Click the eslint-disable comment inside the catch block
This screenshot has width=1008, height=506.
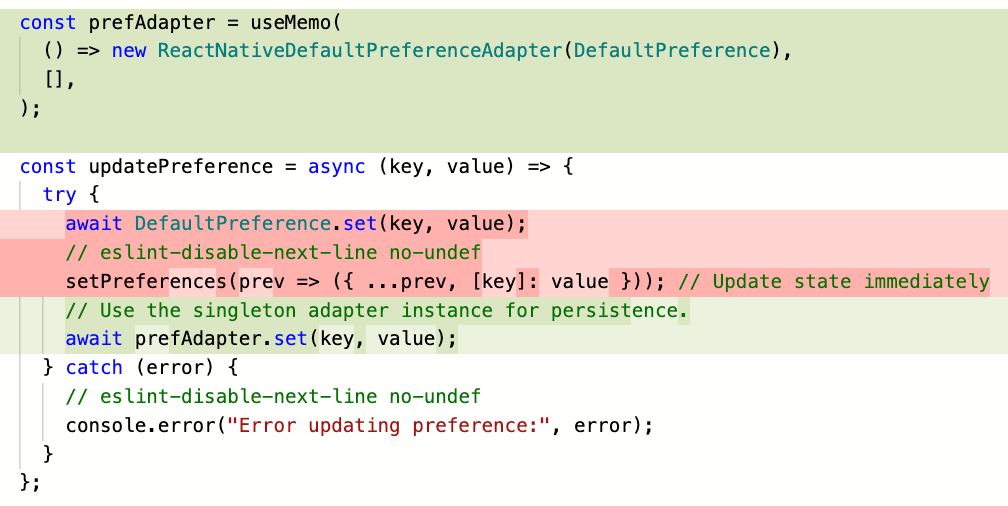click(x=273, y=397)
